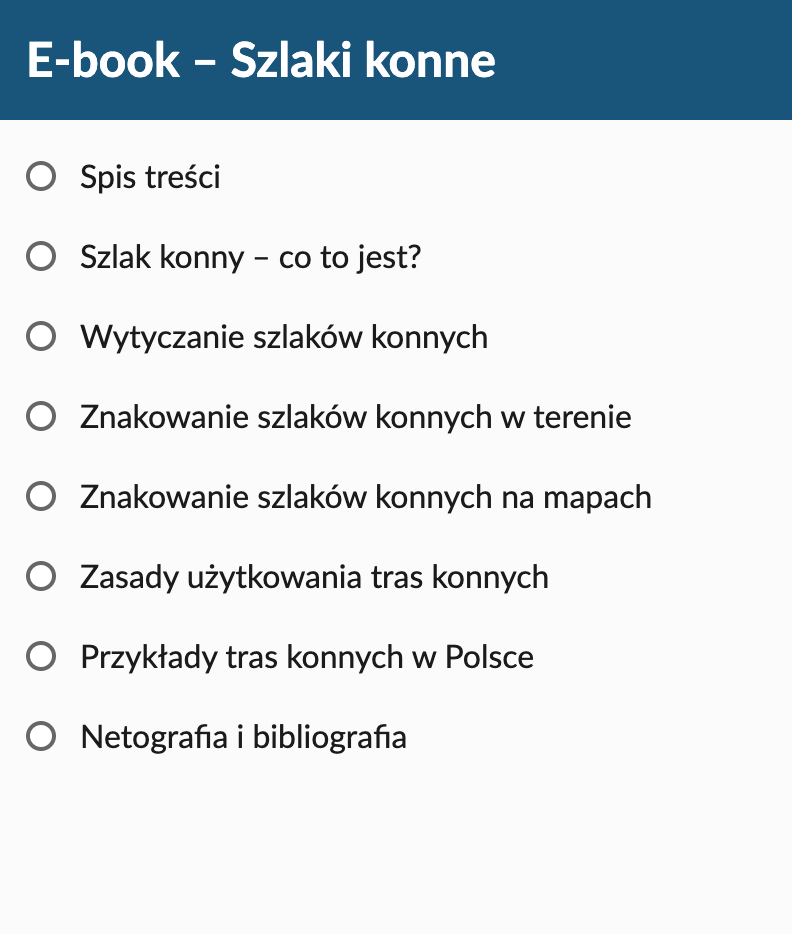Open 'Znakowanie szlaków konnych na mapach' text
The image size is (792, 934).
coord(366,498)
